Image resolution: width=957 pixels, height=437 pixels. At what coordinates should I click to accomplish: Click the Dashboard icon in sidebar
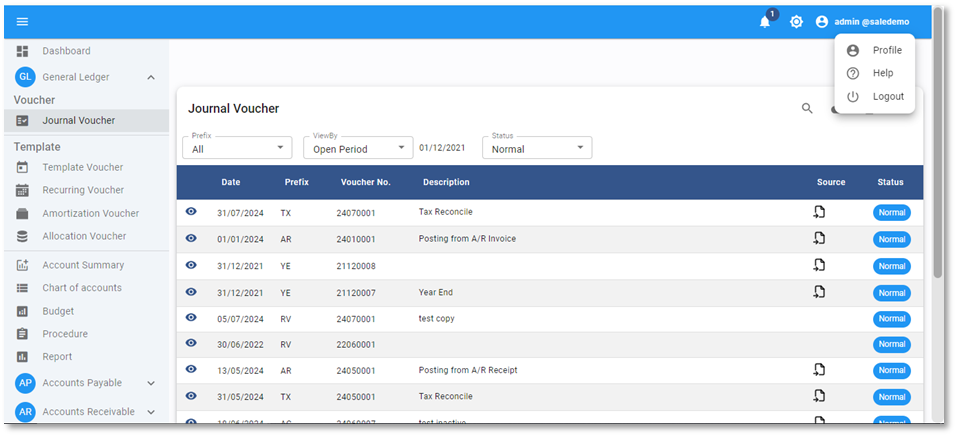tap(23, 51)
